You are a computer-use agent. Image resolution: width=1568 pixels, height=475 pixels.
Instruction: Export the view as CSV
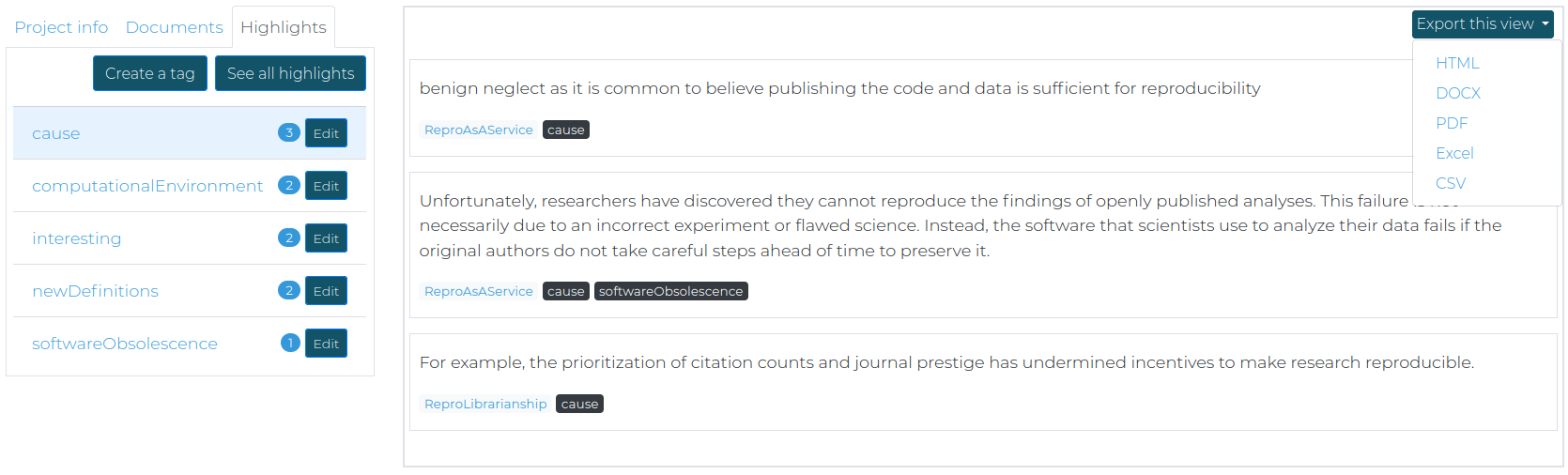click(1451, 183)
